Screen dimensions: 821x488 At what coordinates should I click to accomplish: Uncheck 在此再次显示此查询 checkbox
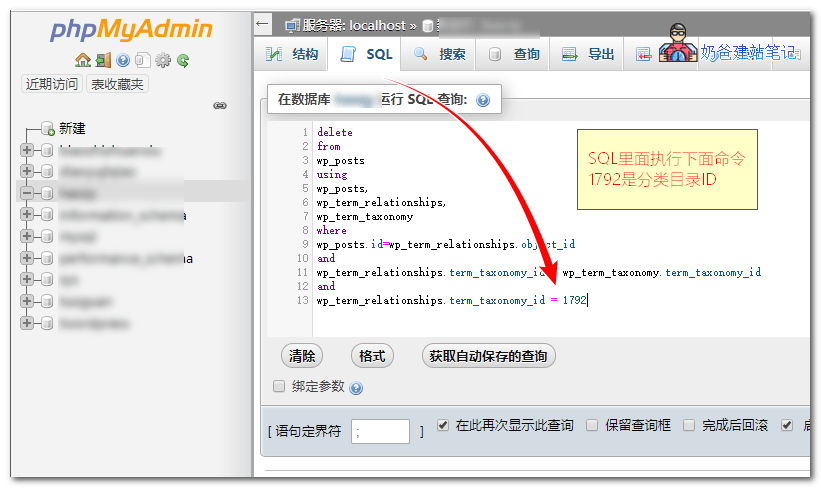(x=443, y=425)
